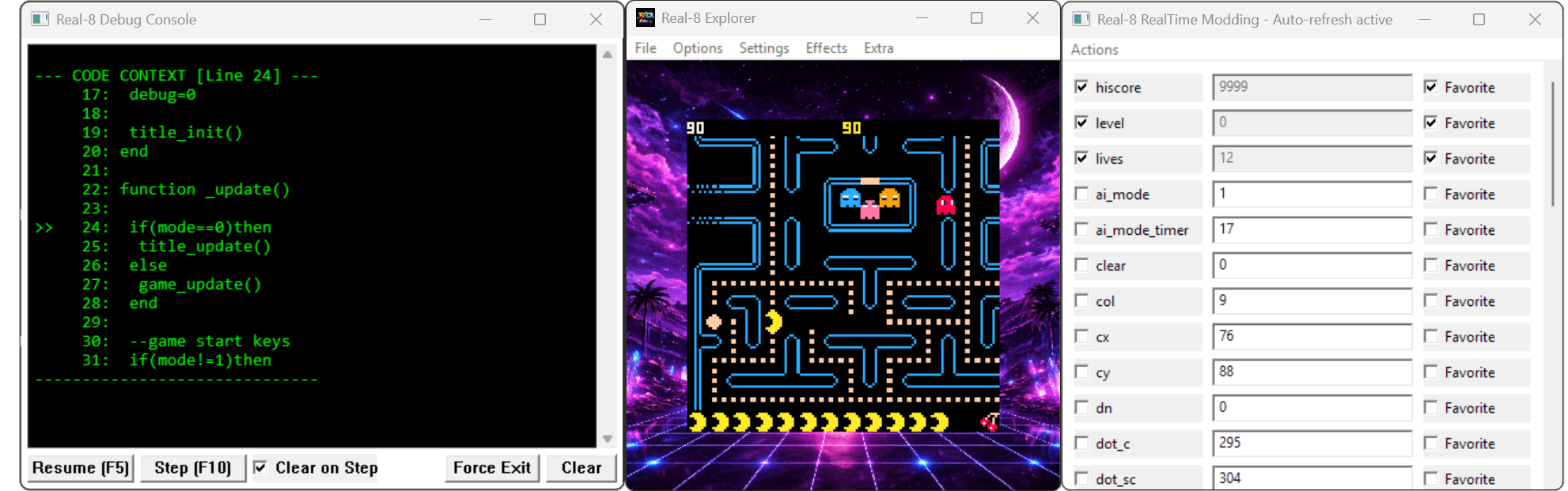The width and height of the screenshot is (1568, 491).
Task: Click code line 22 'function _update()'
Action: tap(205, 190)
